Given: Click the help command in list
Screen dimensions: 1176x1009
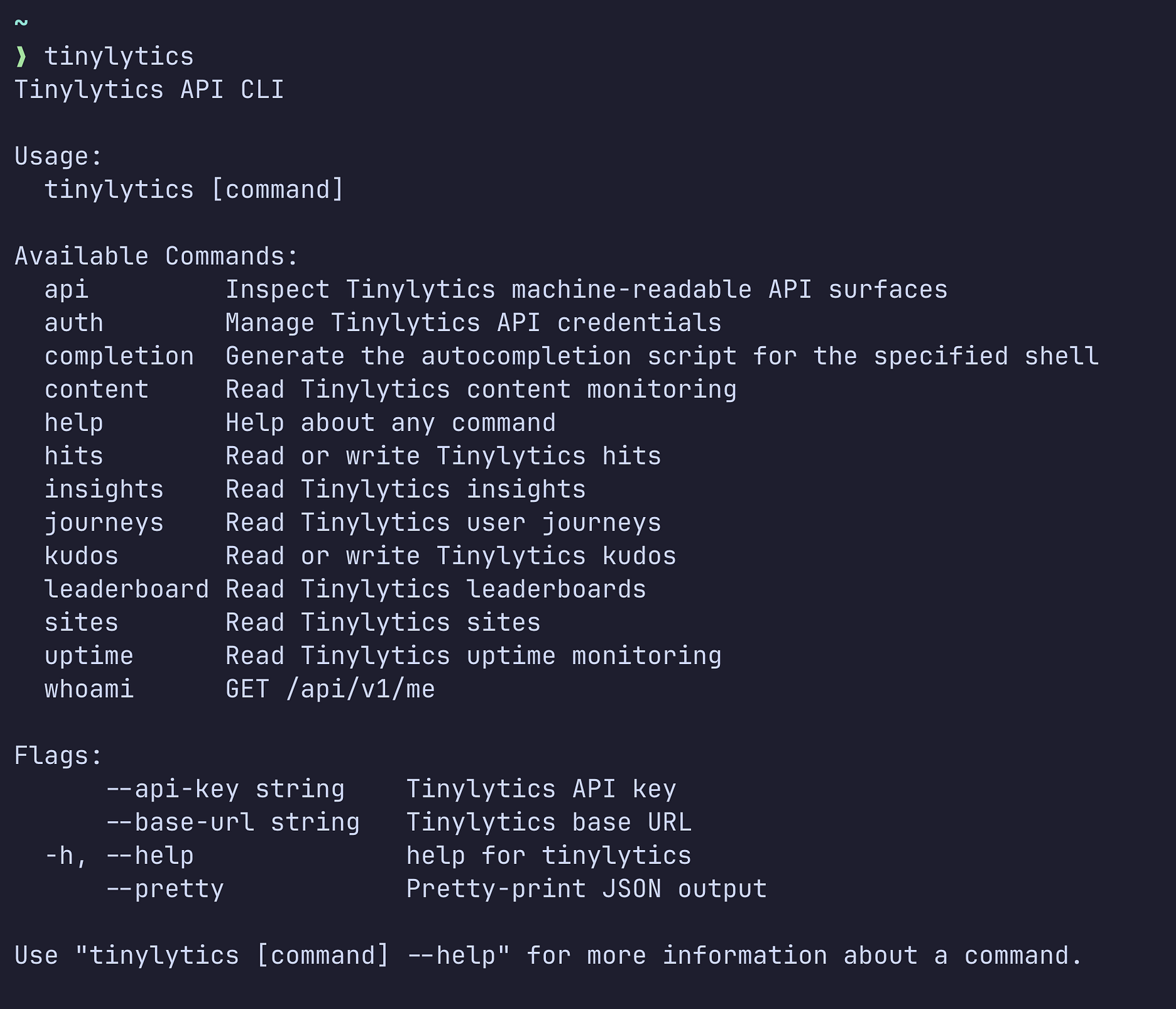Looking at the screenshot, I should click(x=74, y=423).
